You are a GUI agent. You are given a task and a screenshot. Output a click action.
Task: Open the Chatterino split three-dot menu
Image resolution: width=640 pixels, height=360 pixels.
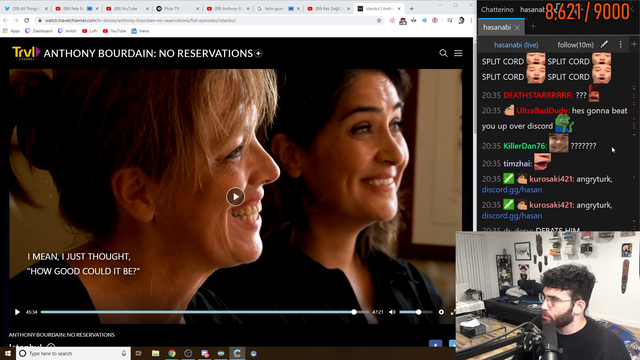point(620,44)
